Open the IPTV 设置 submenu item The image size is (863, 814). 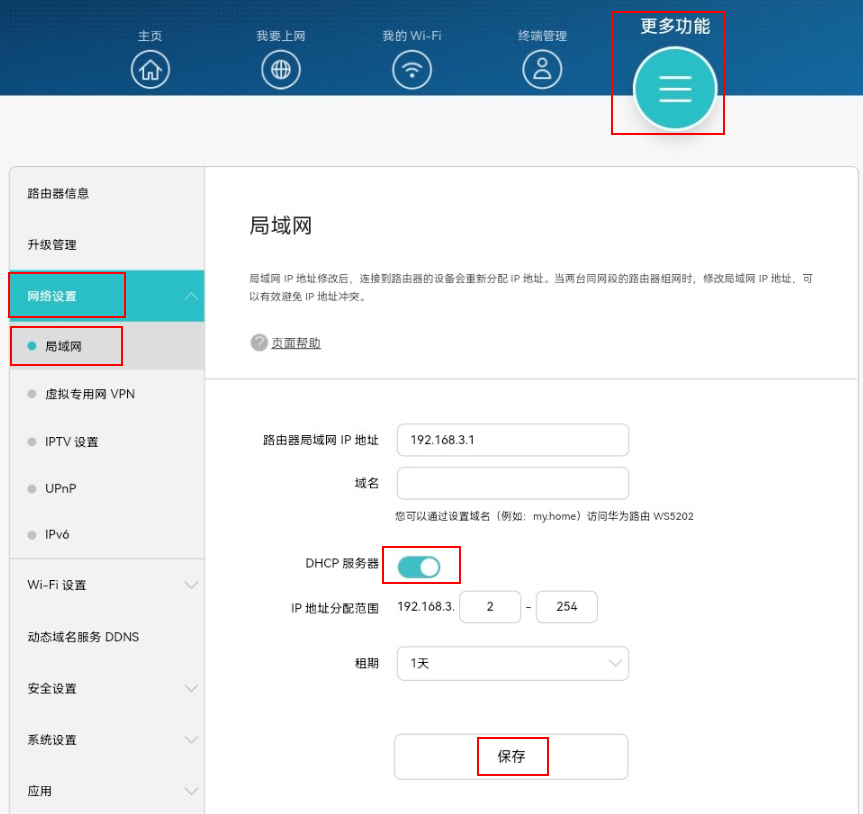pos(71,442)
